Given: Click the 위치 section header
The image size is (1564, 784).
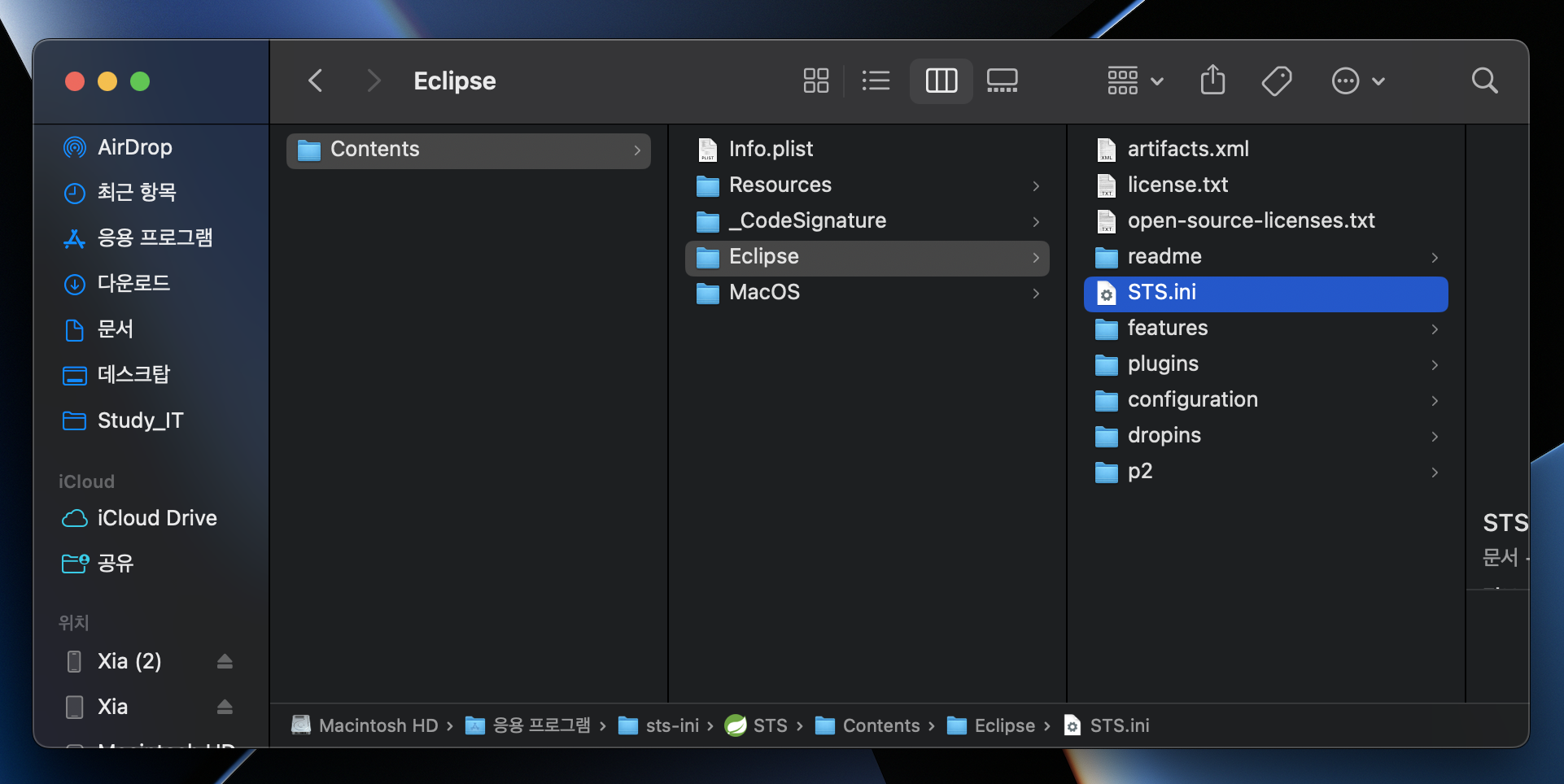Looking at the screenshot, I should point(73,623).
